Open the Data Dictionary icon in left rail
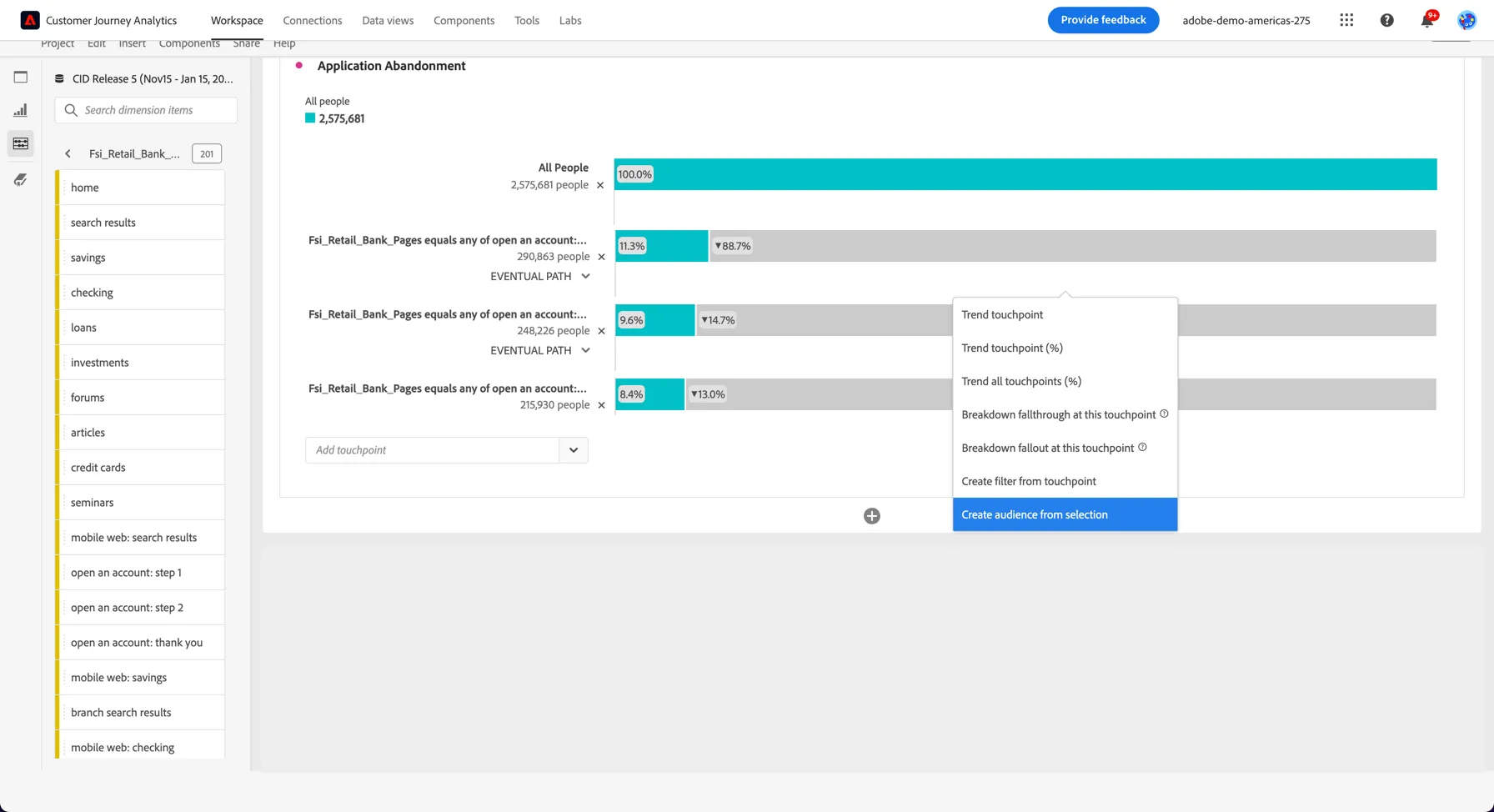 click(21, 179)
